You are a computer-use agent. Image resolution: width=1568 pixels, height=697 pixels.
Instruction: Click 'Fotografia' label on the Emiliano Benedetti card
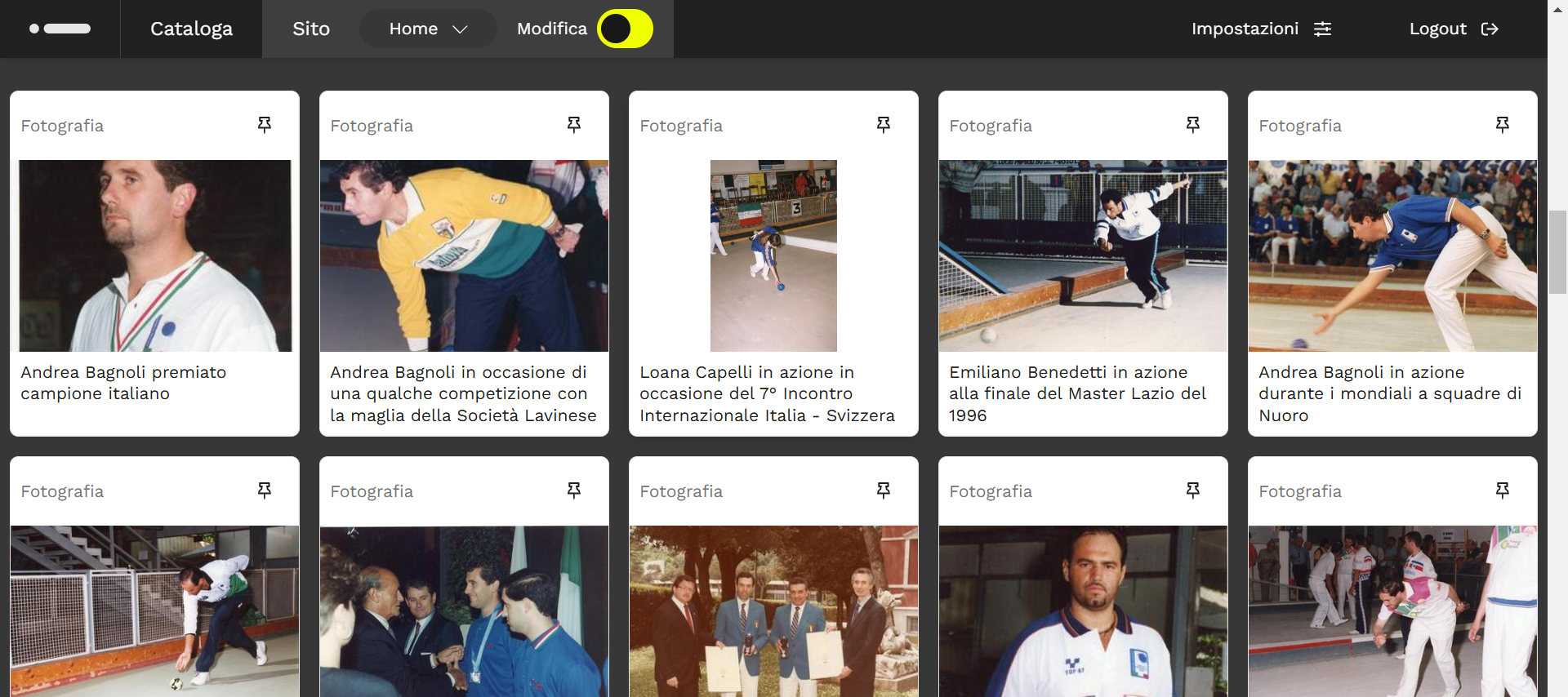tap(991, 126)
